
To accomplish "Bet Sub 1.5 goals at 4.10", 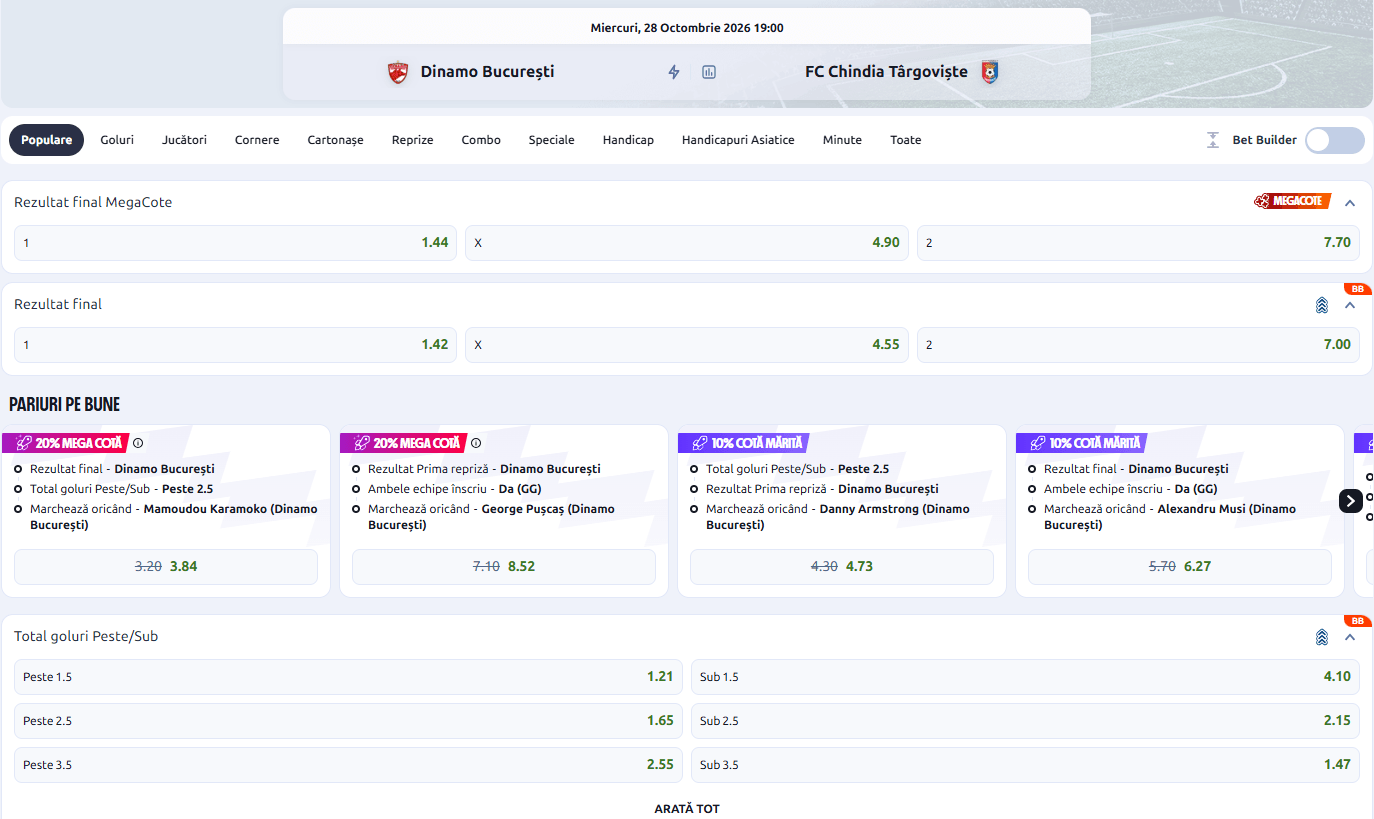I will tap(1025, 677).
